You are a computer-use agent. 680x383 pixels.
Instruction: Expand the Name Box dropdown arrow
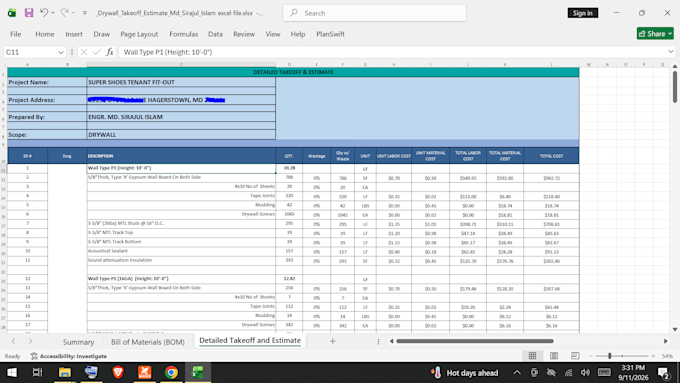pos(60,52)
